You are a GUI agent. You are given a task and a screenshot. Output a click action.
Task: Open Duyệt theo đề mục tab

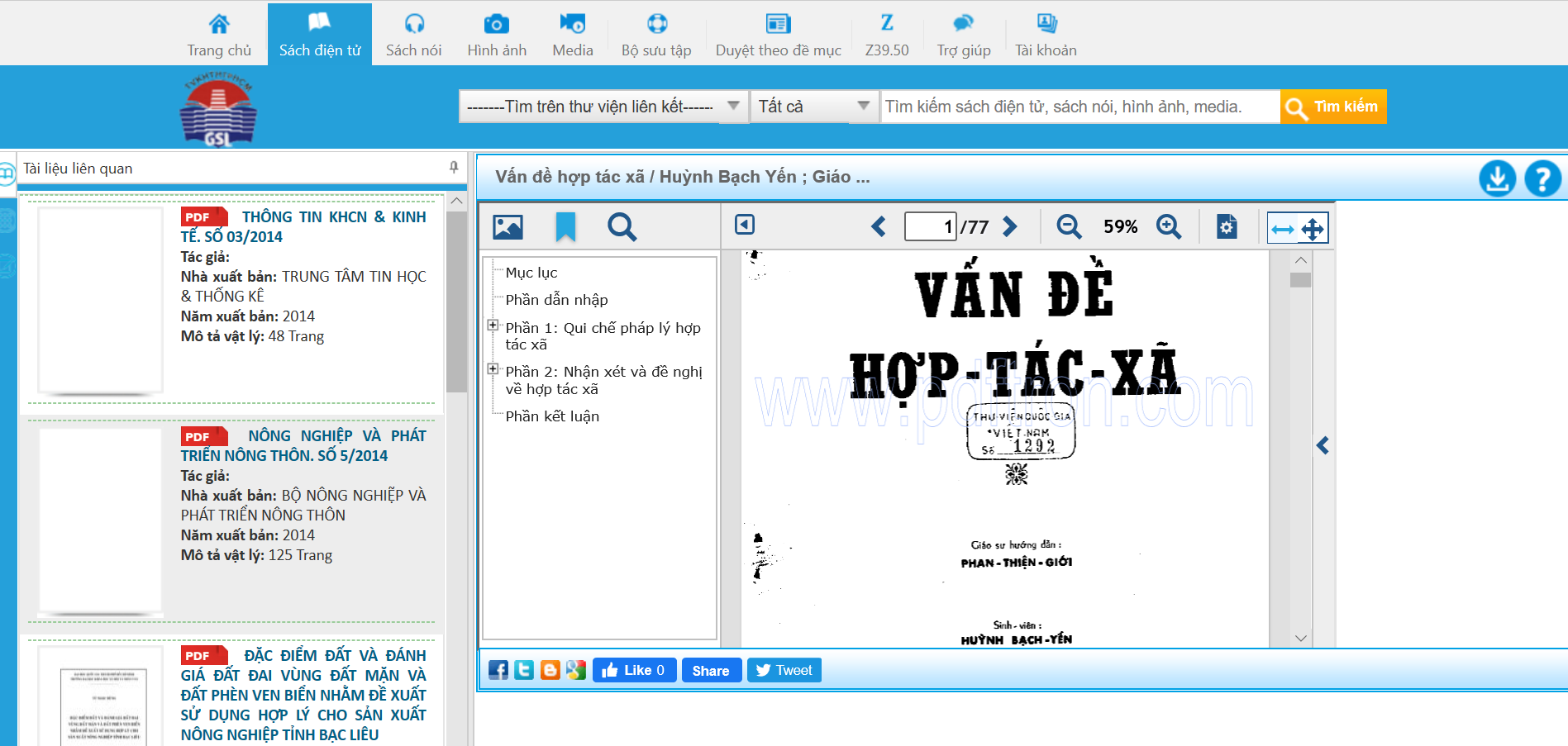click(779, 36)
